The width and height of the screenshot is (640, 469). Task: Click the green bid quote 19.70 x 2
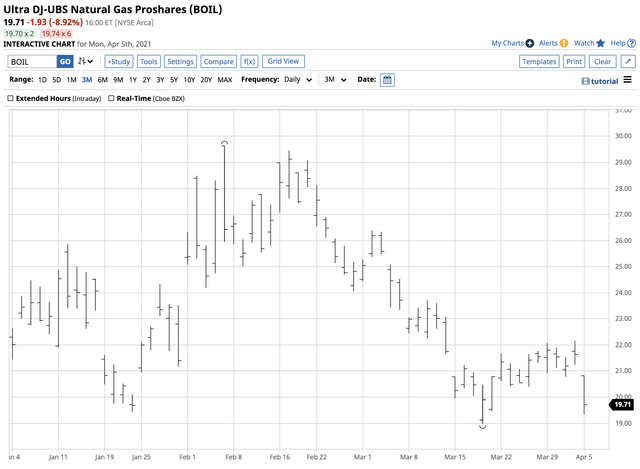20,33
